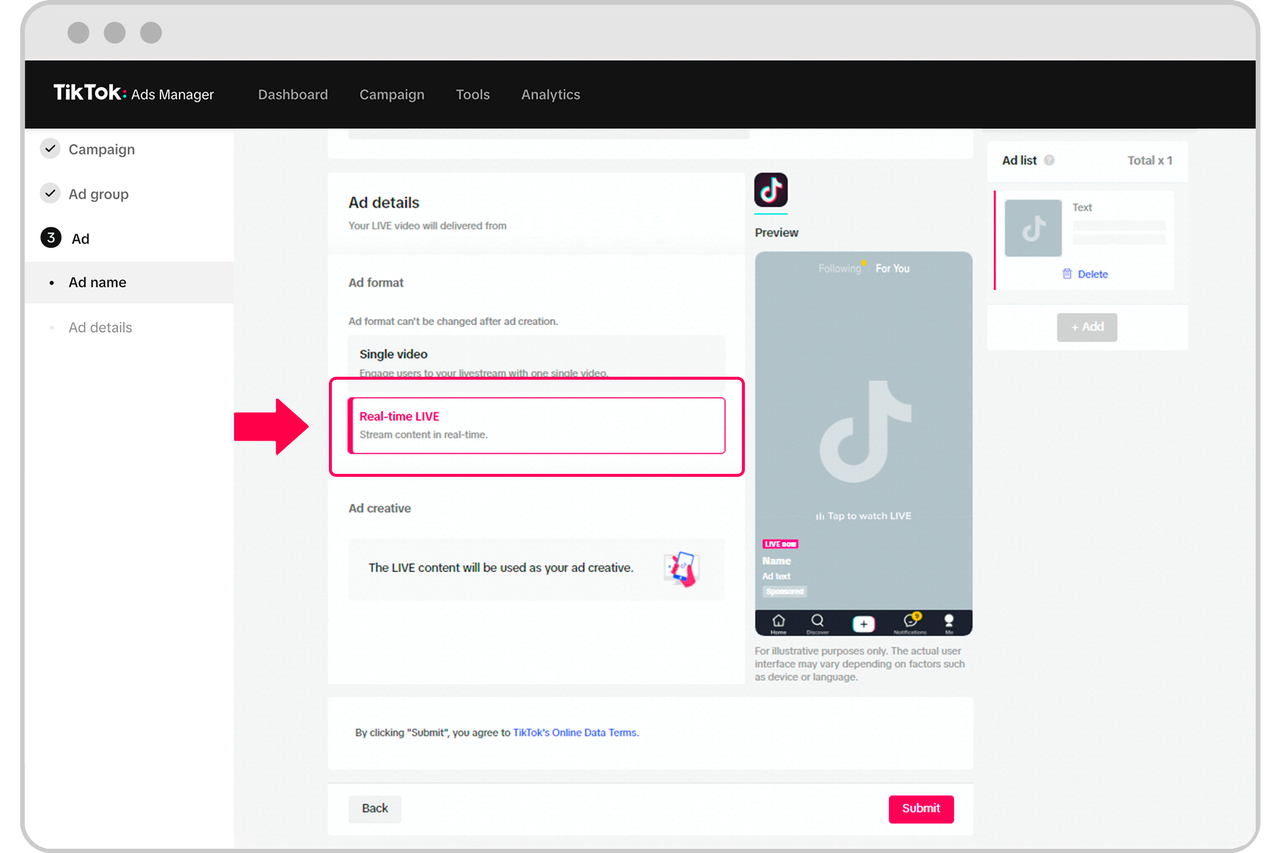Switch to the For You tab in preview
1280x853 pixels.
892,268
